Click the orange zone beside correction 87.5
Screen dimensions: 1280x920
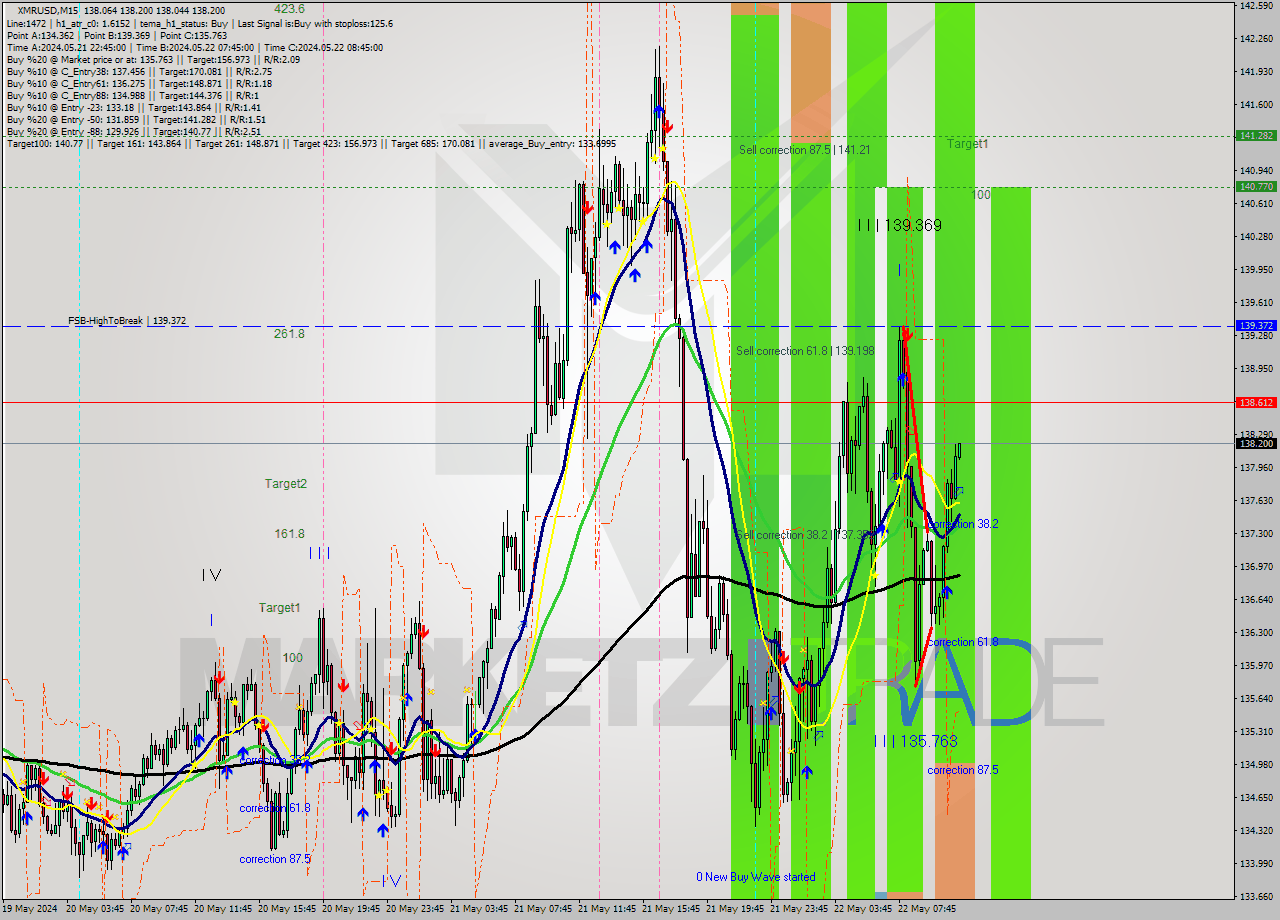click(x=954, y=830)
